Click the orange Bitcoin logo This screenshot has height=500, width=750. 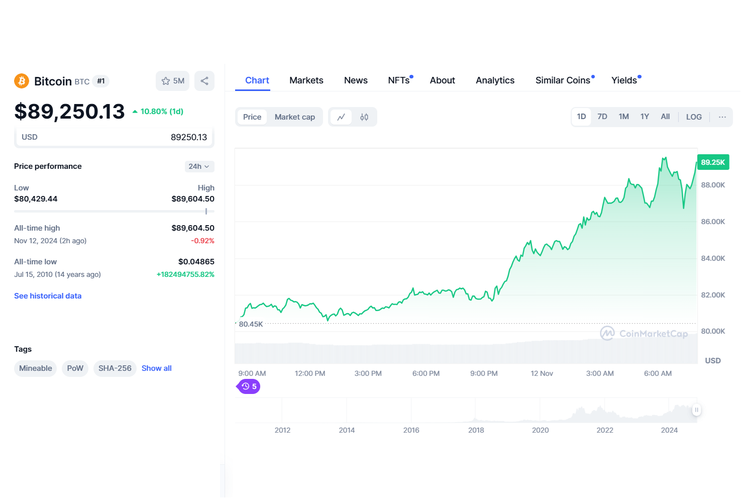click(x=21, y=81)
